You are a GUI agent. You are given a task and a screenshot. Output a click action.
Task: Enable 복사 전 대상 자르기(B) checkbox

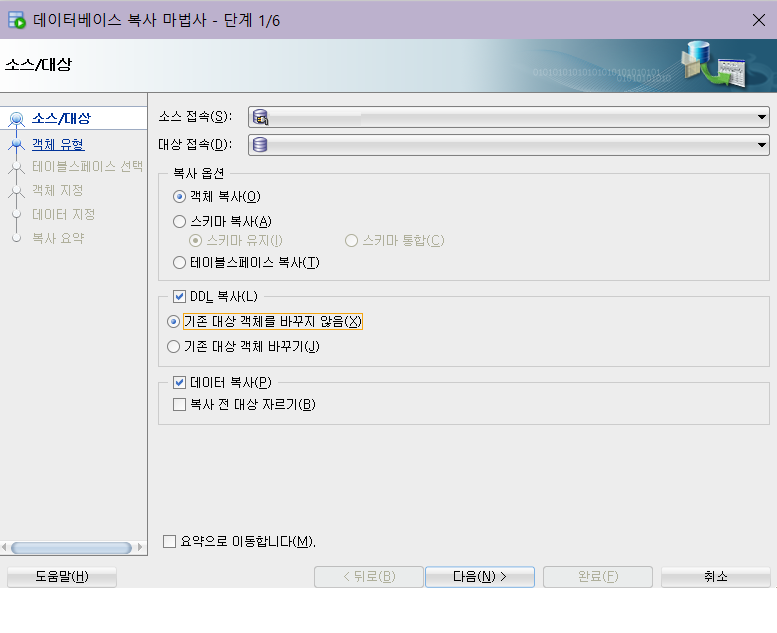click(179, 404)
